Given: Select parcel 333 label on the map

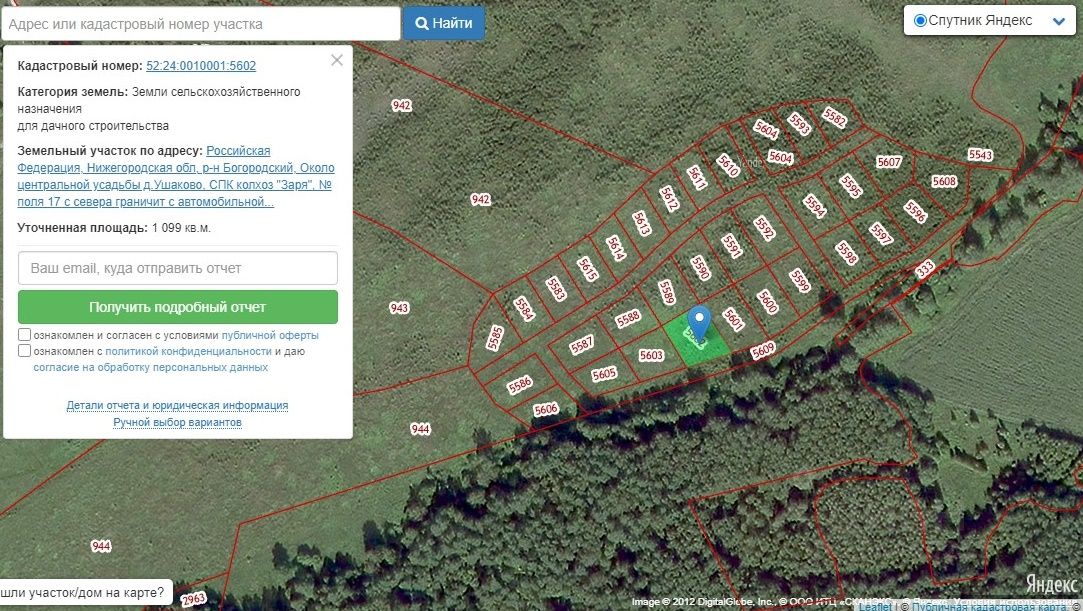Looking at the screenshot, I should click(925, 269).
